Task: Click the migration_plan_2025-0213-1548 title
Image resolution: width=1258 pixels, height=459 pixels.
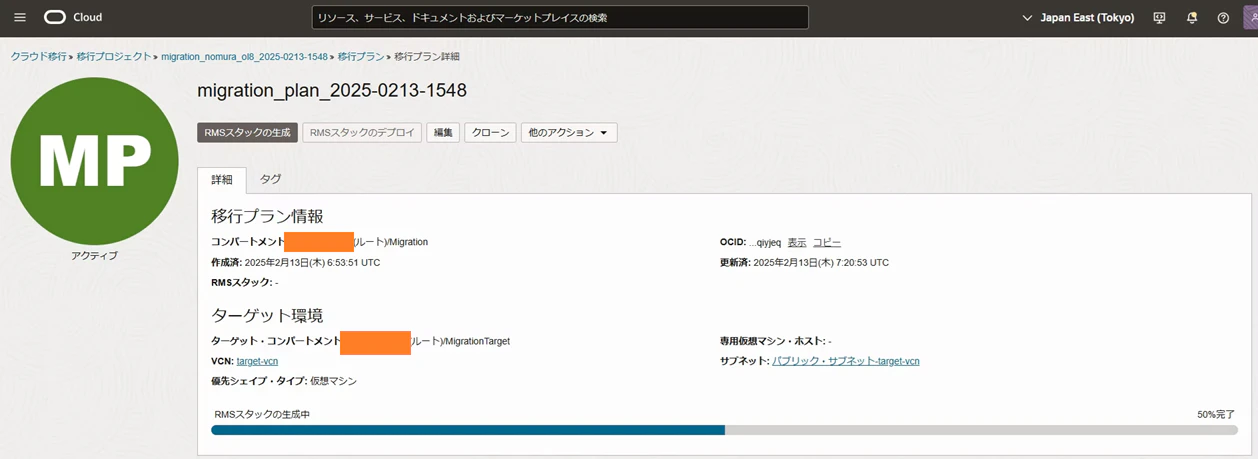Action: coord(332,90)
